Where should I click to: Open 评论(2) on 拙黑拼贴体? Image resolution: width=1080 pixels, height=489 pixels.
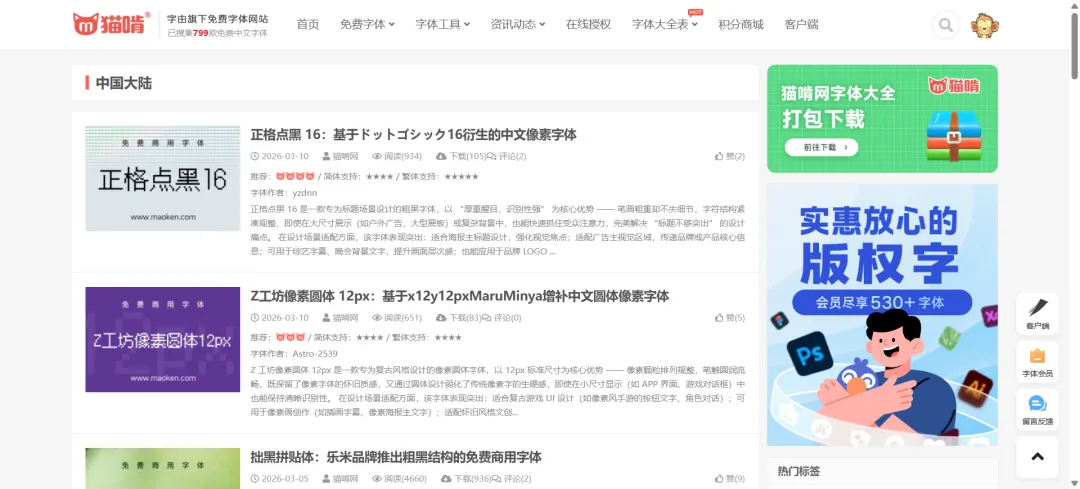(x=512, y=479)
